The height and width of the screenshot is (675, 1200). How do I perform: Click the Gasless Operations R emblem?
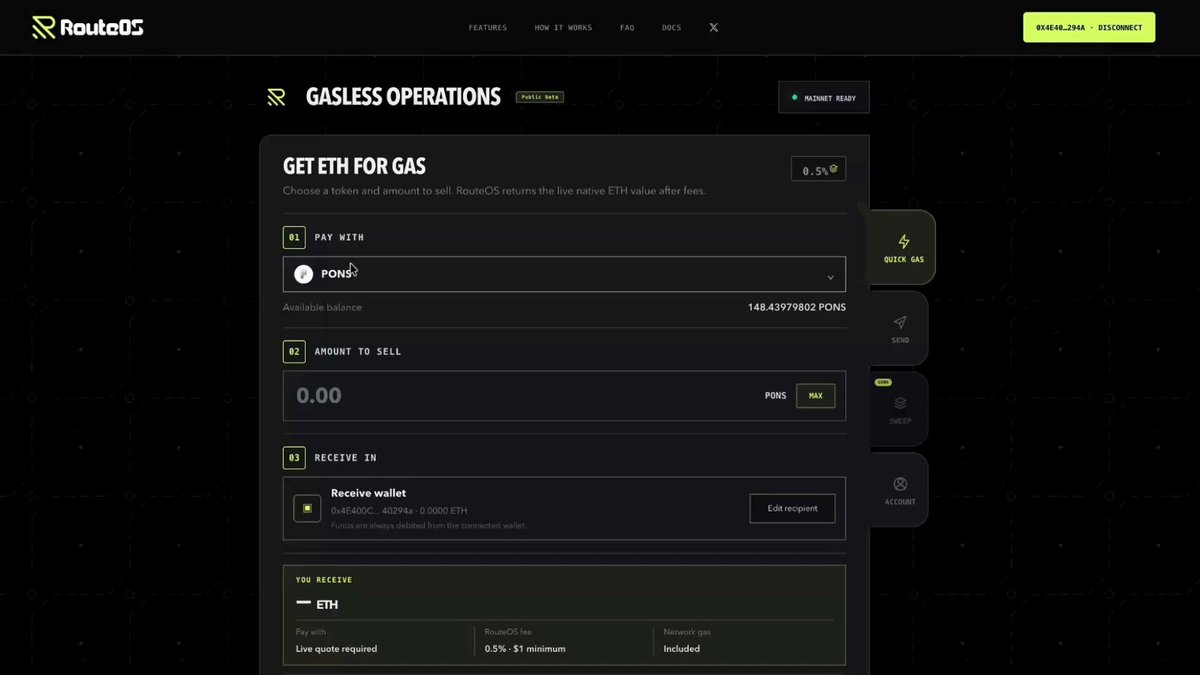point(276,97)
